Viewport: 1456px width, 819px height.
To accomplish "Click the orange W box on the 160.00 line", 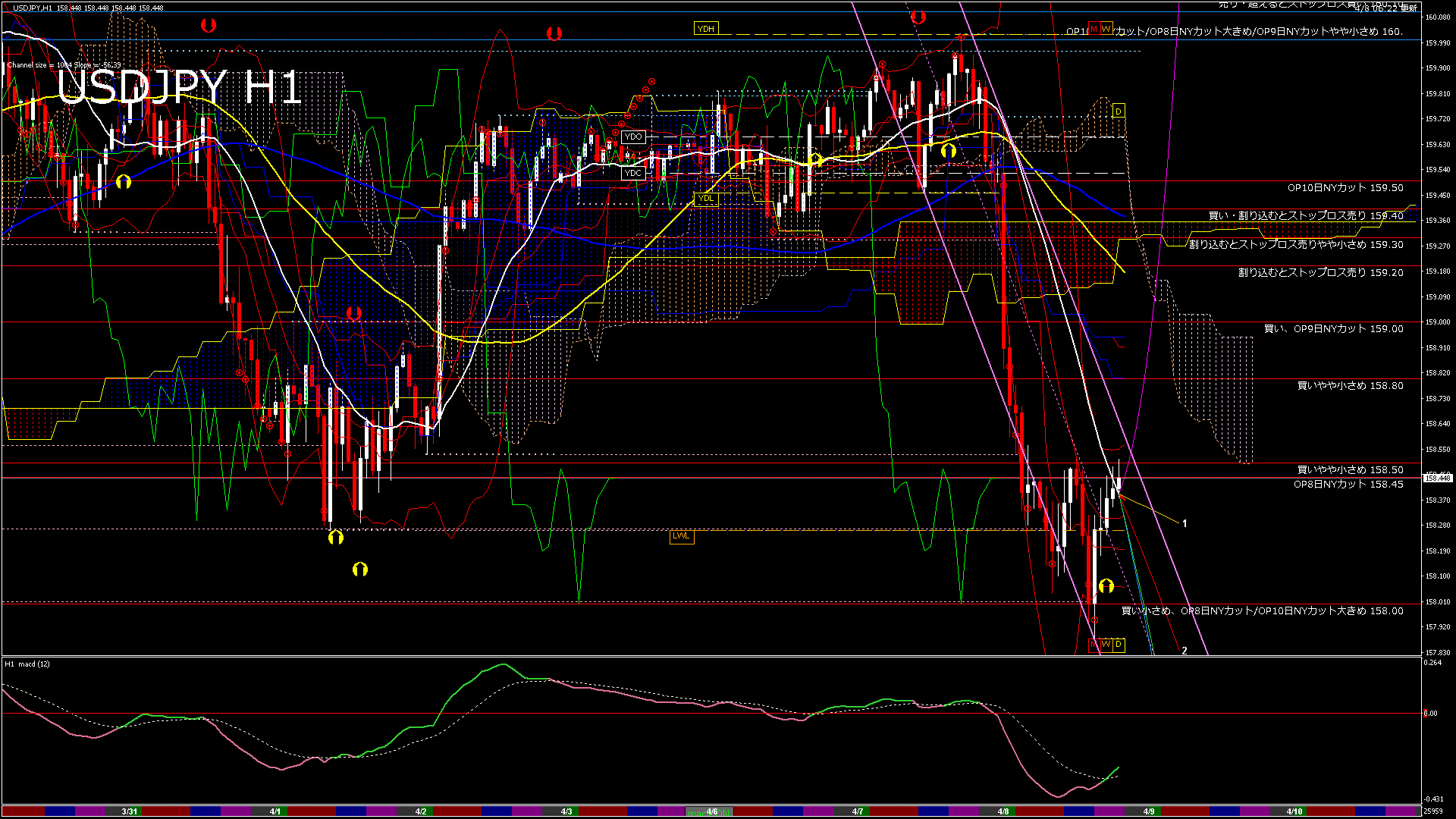I will (1106, 29).
